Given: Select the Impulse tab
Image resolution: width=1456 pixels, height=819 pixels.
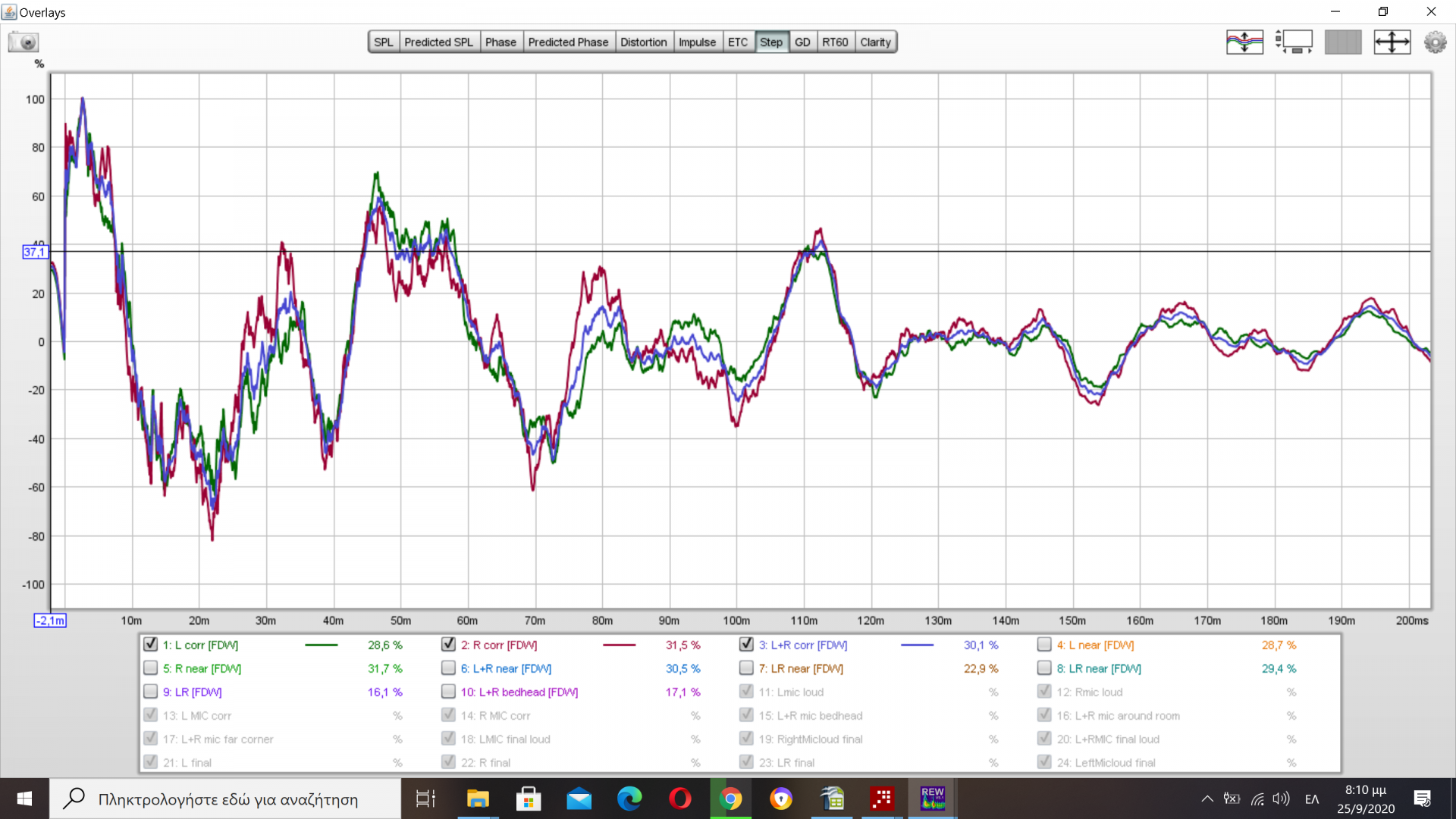Looking at the screenshot, I should [697, 42].
